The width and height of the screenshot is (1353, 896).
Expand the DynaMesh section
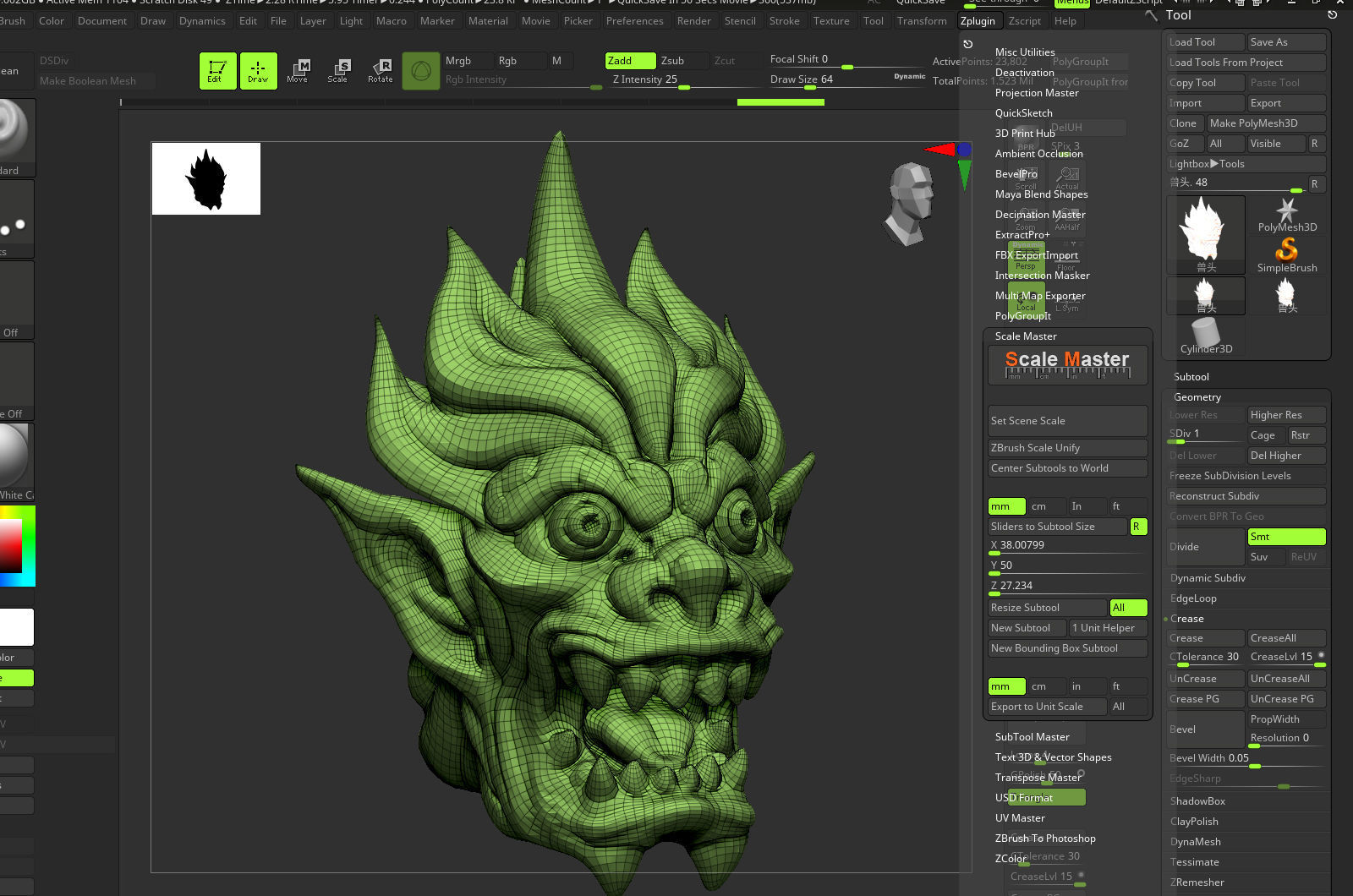1195,842
